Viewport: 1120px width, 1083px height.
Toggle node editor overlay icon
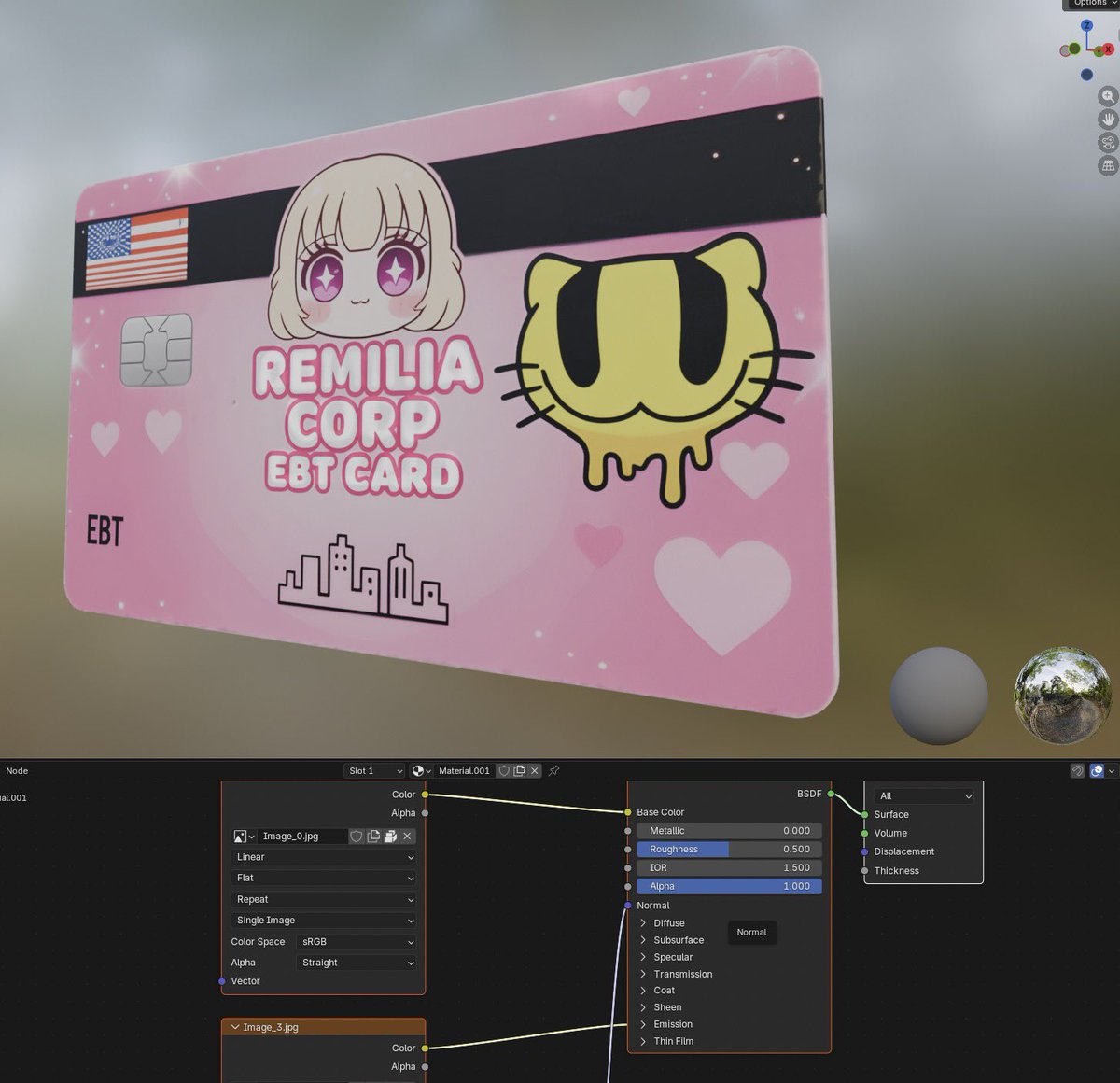tap(1097, 771)
